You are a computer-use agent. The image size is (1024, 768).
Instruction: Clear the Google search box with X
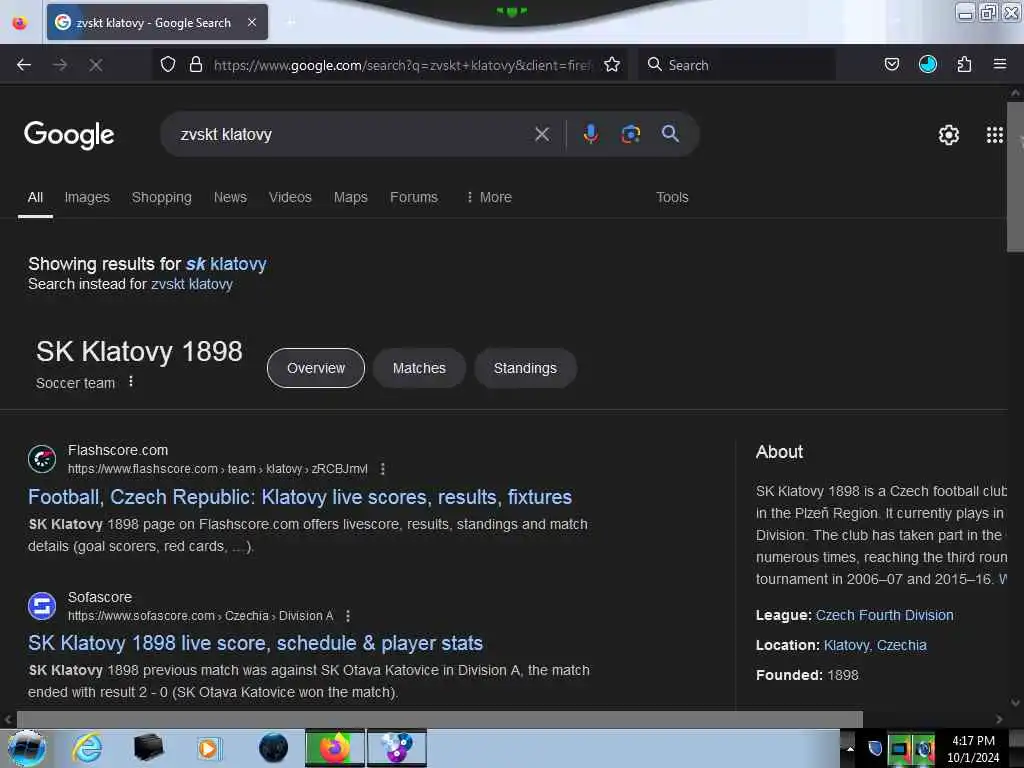point(541,135)
